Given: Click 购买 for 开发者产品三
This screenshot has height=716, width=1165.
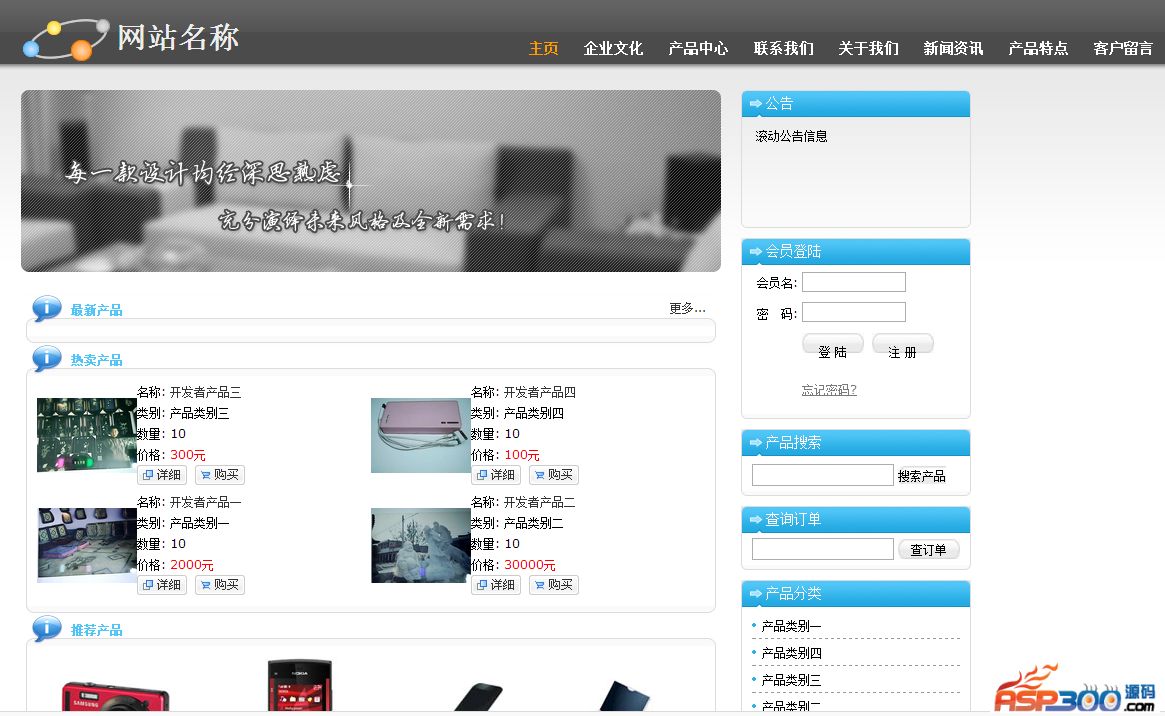Looking at the screenshot, I should pyautogui.click(x=220, y=475).
